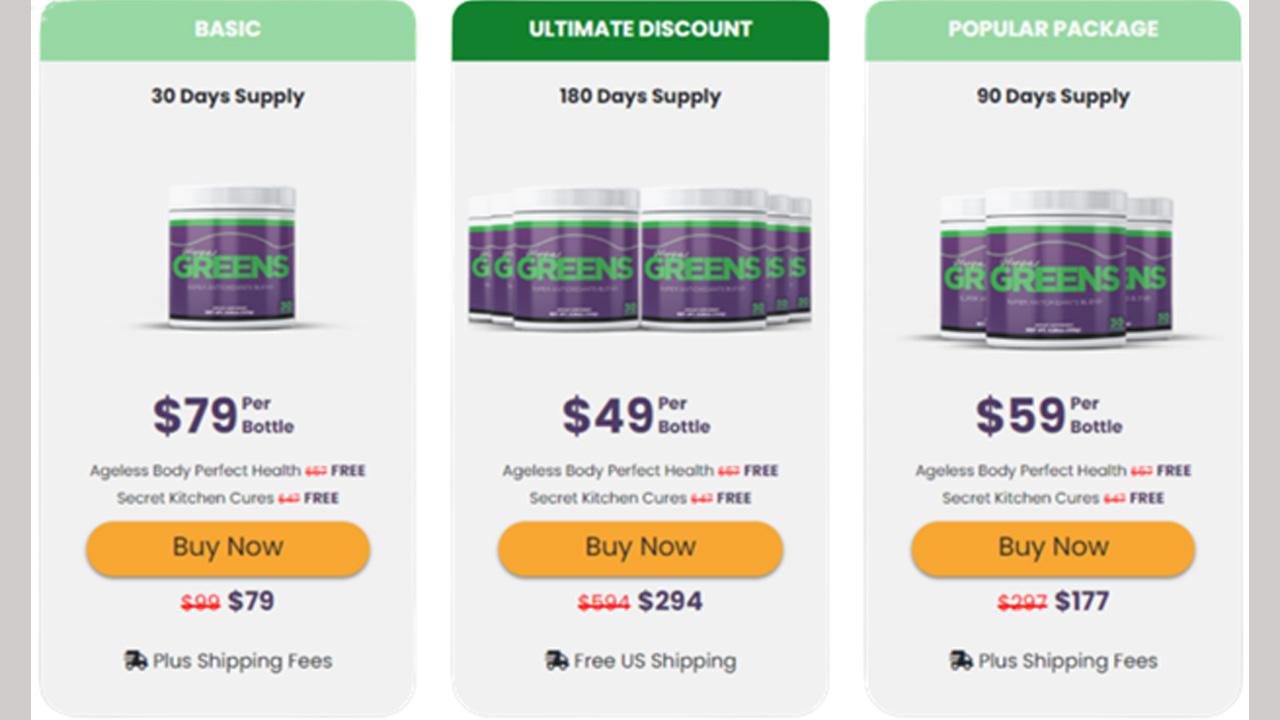Click the three-bottle Greens product image

pos(1055,267)
